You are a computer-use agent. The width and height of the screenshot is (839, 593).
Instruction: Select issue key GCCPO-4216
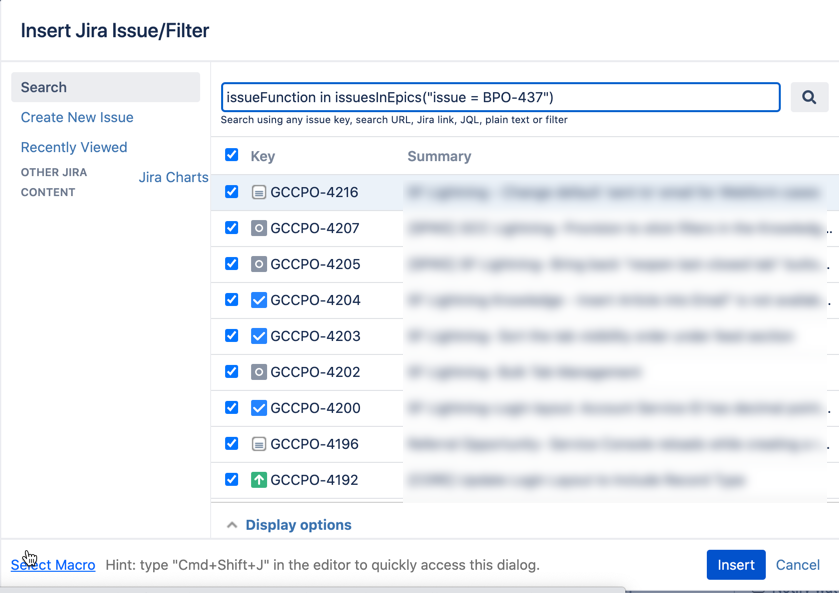pyautogui.click(x=314, y=192)
